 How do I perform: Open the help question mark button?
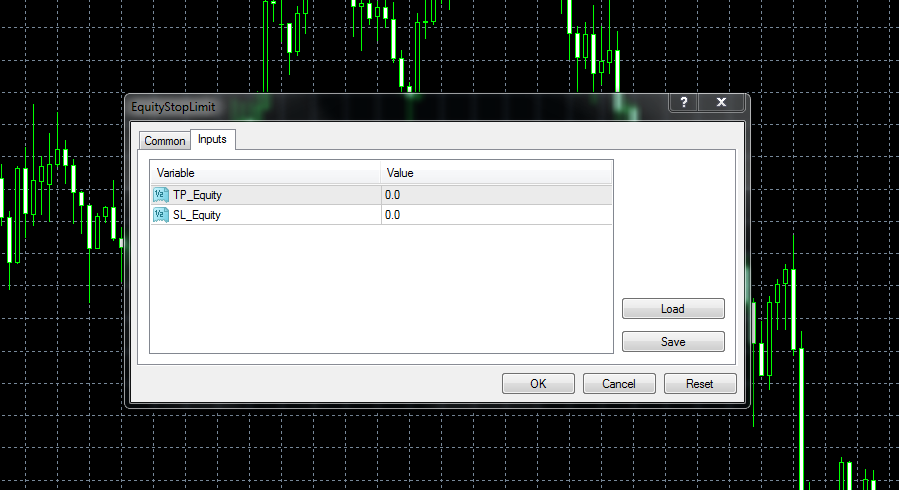pos(683,102)
